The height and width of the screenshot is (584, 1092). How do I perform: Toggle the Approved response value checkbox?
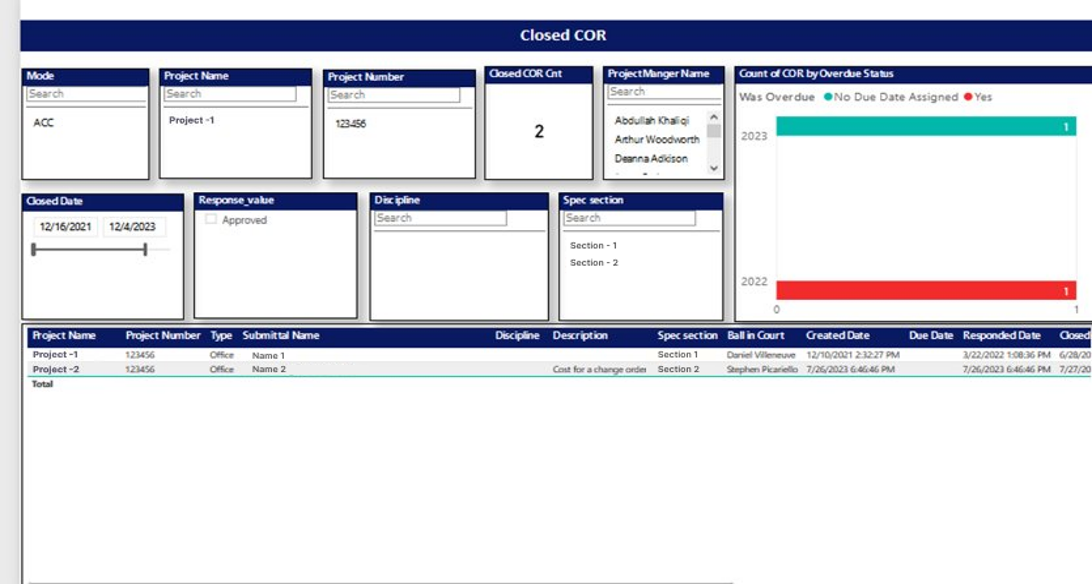(x=211, y=220)
